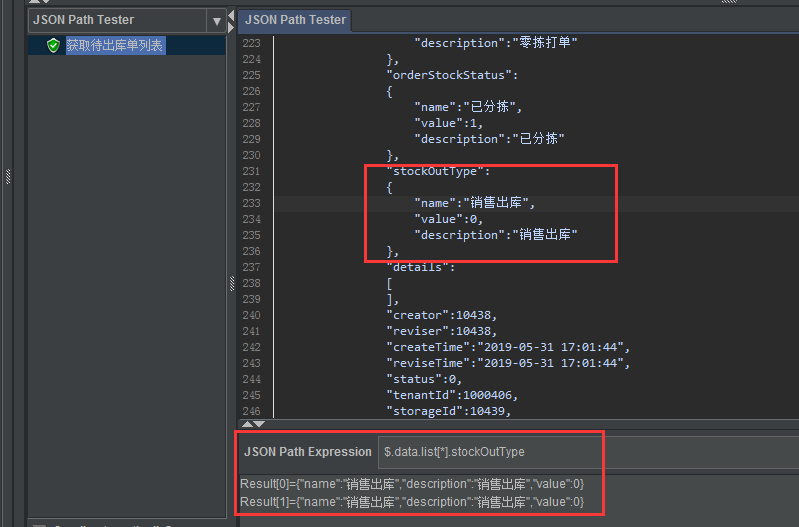
Task: Click the JSON Path Expression input field
Action: (588, 452)
